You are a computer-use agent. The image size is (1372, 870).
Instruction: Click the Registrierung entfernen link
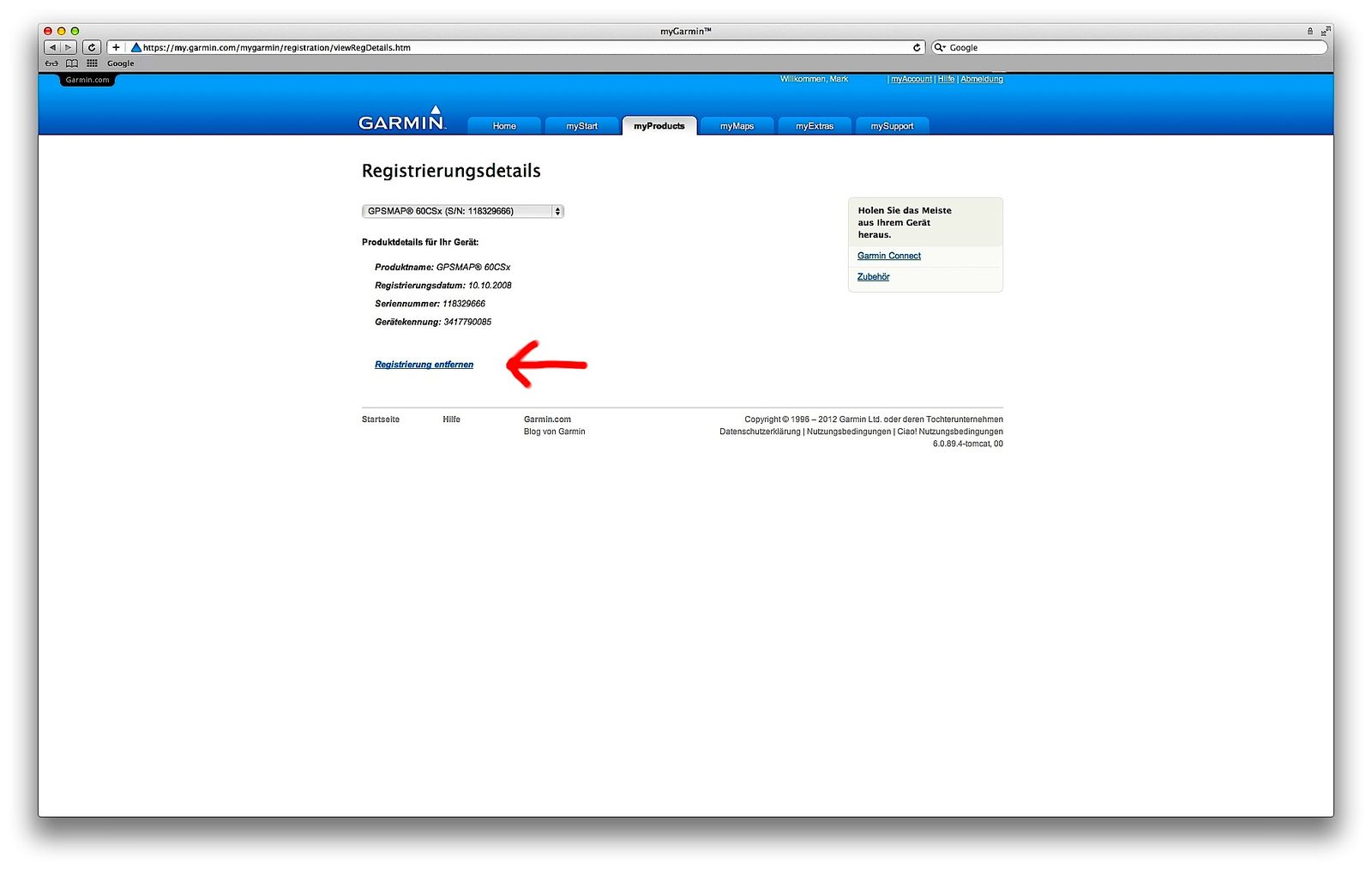(x=424, y=365)
